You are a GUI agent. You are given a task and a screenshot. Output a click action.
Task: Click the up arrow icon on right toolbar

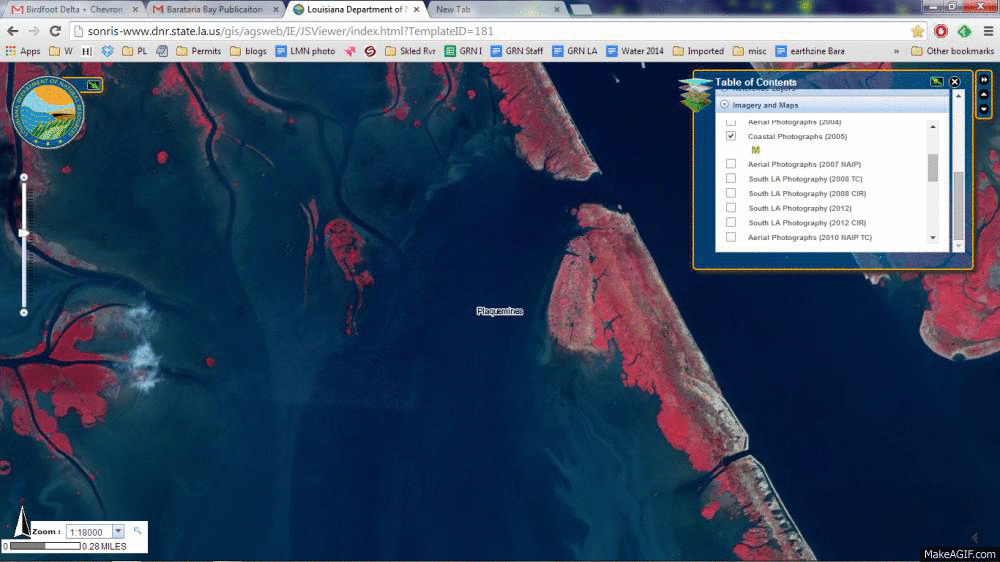pyautogui.click(x=984, y=94)
